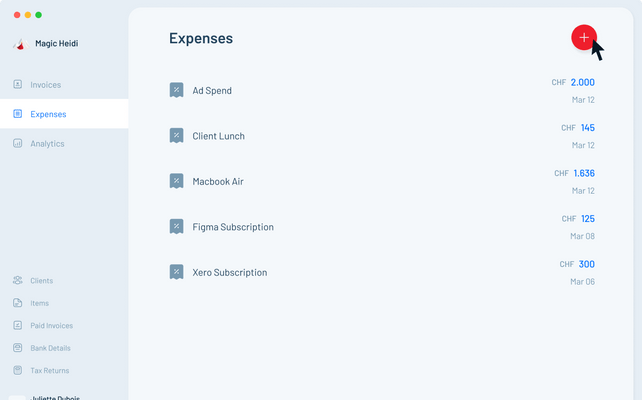Screen dimensions: 642x400
Task: Open the Client Lunch expense
Action: pyautogui.click(x=218, y=136)
